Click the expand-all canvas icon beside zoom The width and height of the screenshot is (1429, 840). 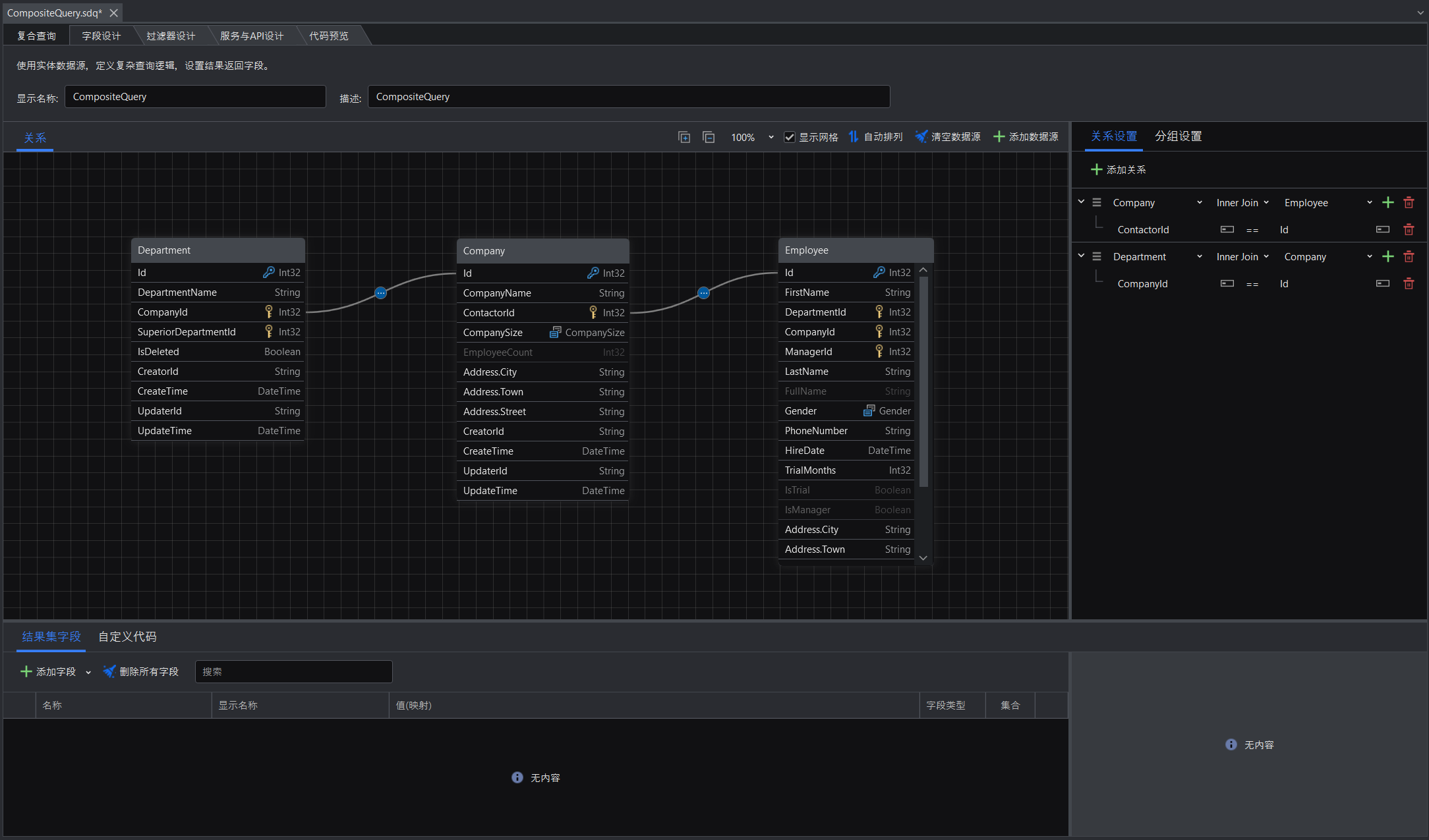(x=684, y=137)
